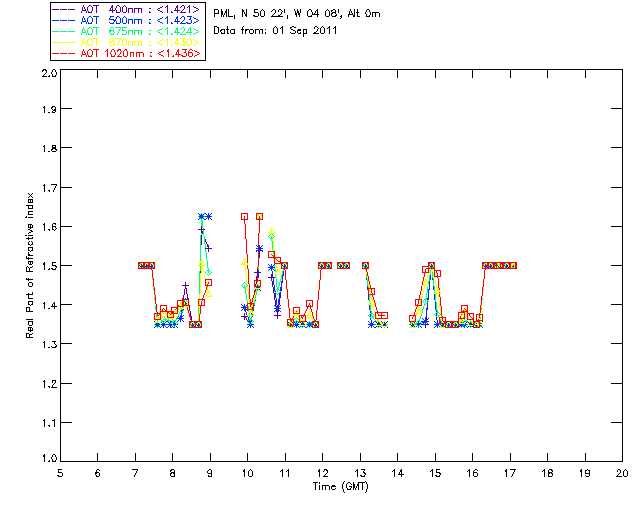Image resolution: width=640 pixels, height=512 pixels.
Task: Click the x-axis tick label 19
Action: [x=585, y=473]
